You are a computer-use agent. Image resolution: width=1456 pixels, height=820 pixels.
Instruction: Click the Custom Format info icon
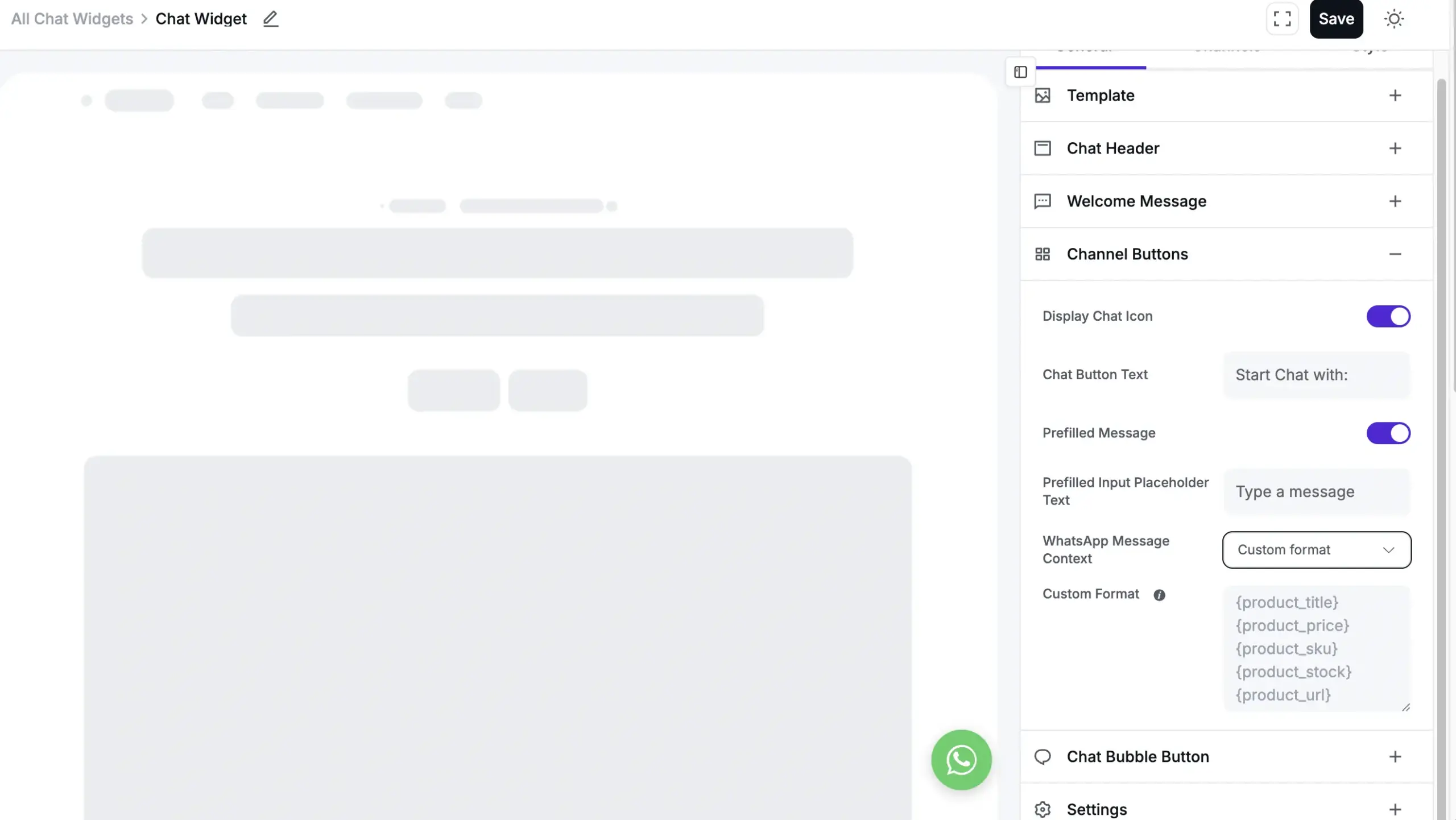point(1159,595)
